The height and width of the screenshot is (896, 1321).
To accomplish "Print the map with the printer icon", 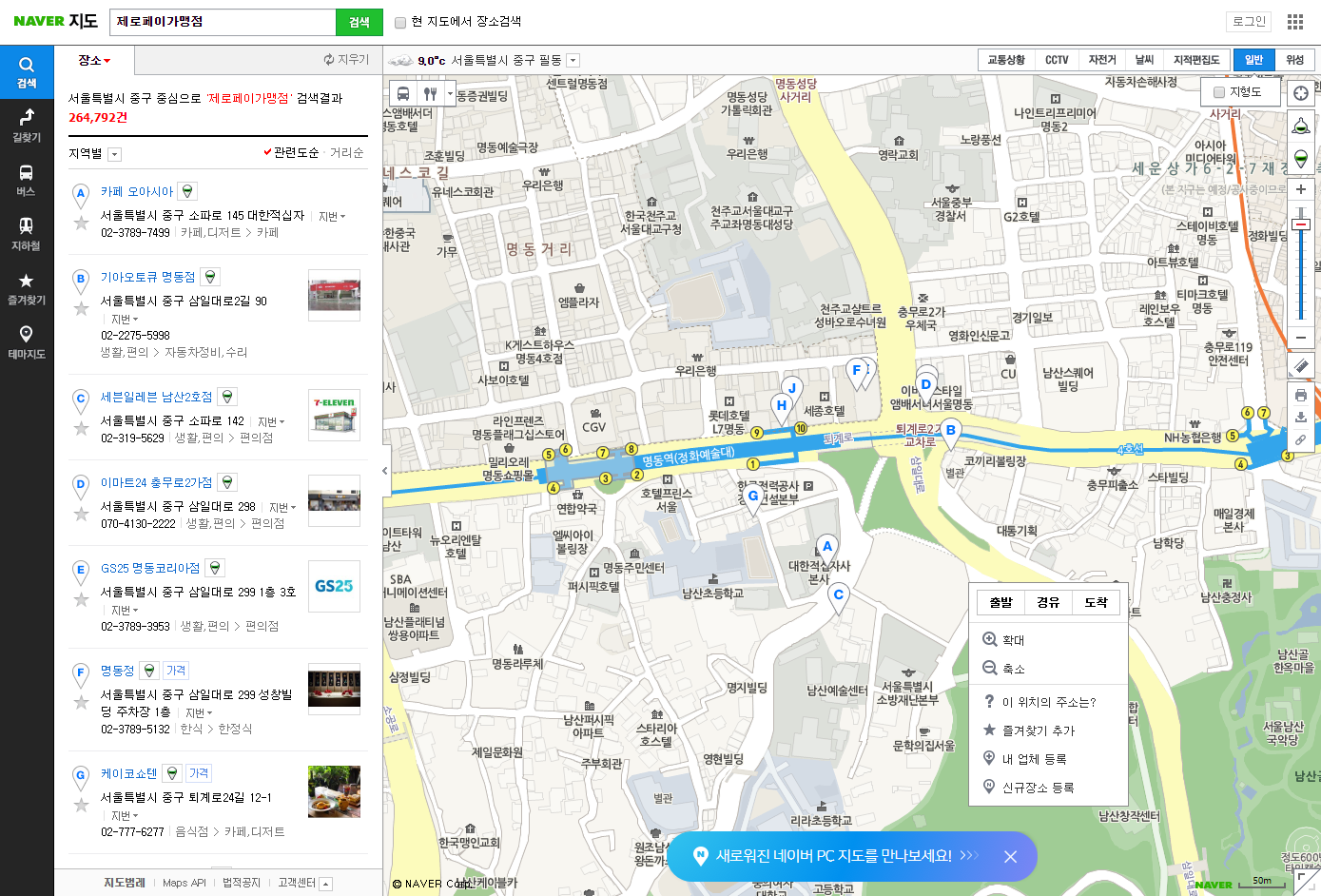I will (x=1300, y=396).
